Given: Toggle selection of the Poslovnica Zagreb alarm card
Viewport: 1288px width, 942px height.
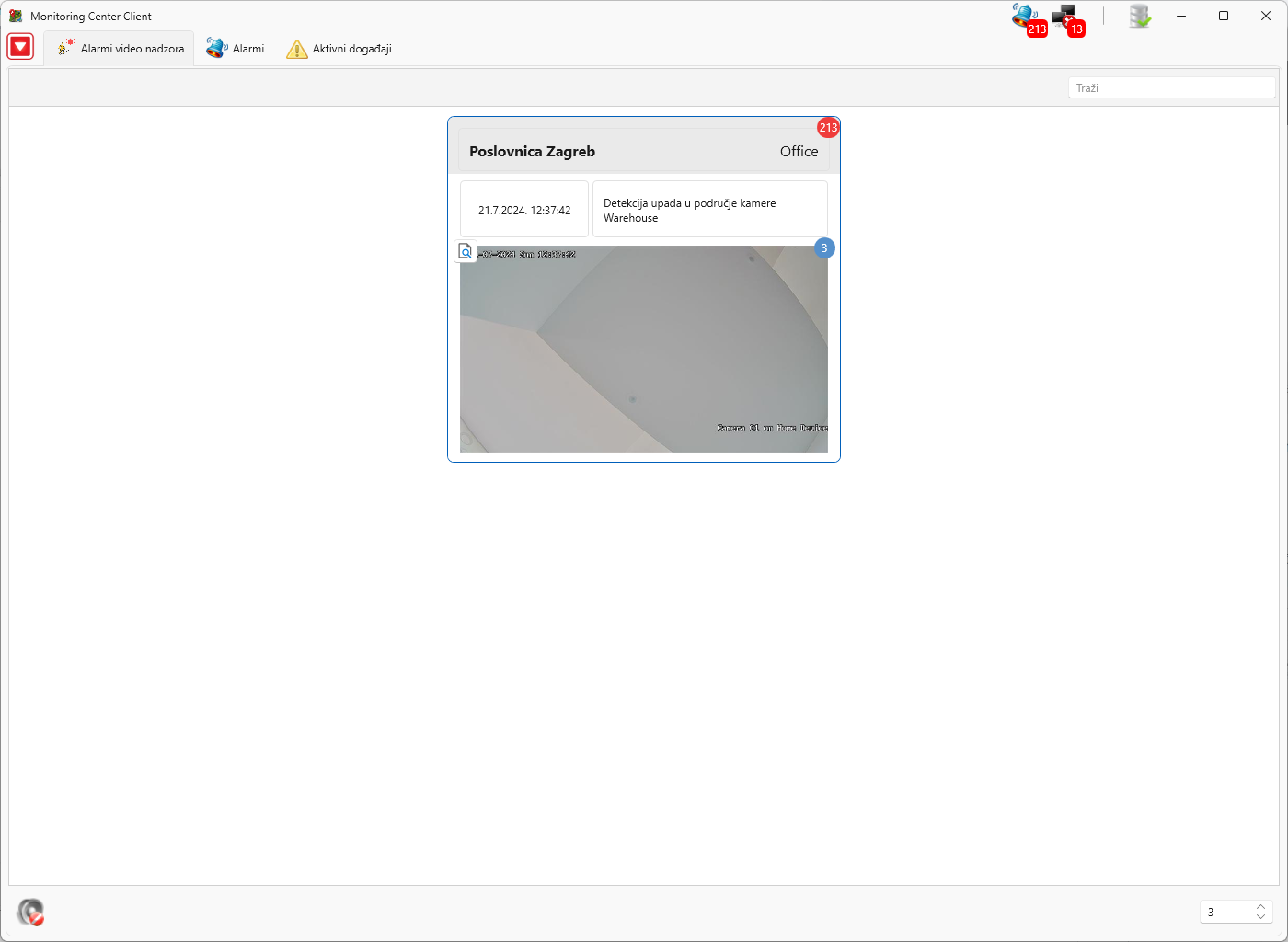Looking at the screenshot, I should [644, 151].
